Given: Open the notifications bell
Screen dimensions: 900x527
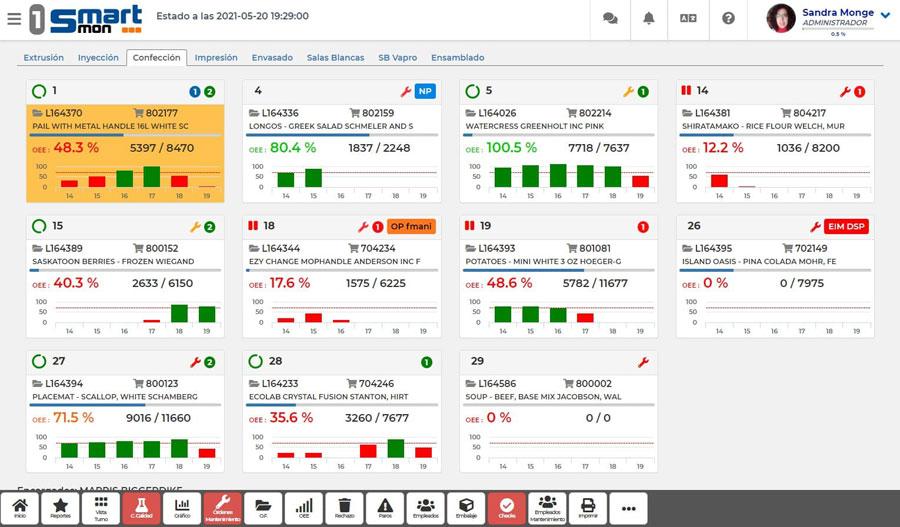Looking at the screenshot, I should (x=649, y=18).
